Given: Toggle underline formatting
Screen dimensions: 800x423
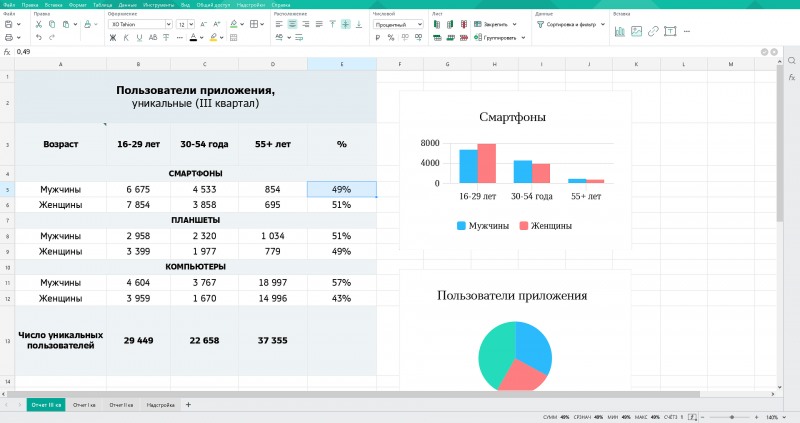Looking at the screenshot, I should 139,38.
